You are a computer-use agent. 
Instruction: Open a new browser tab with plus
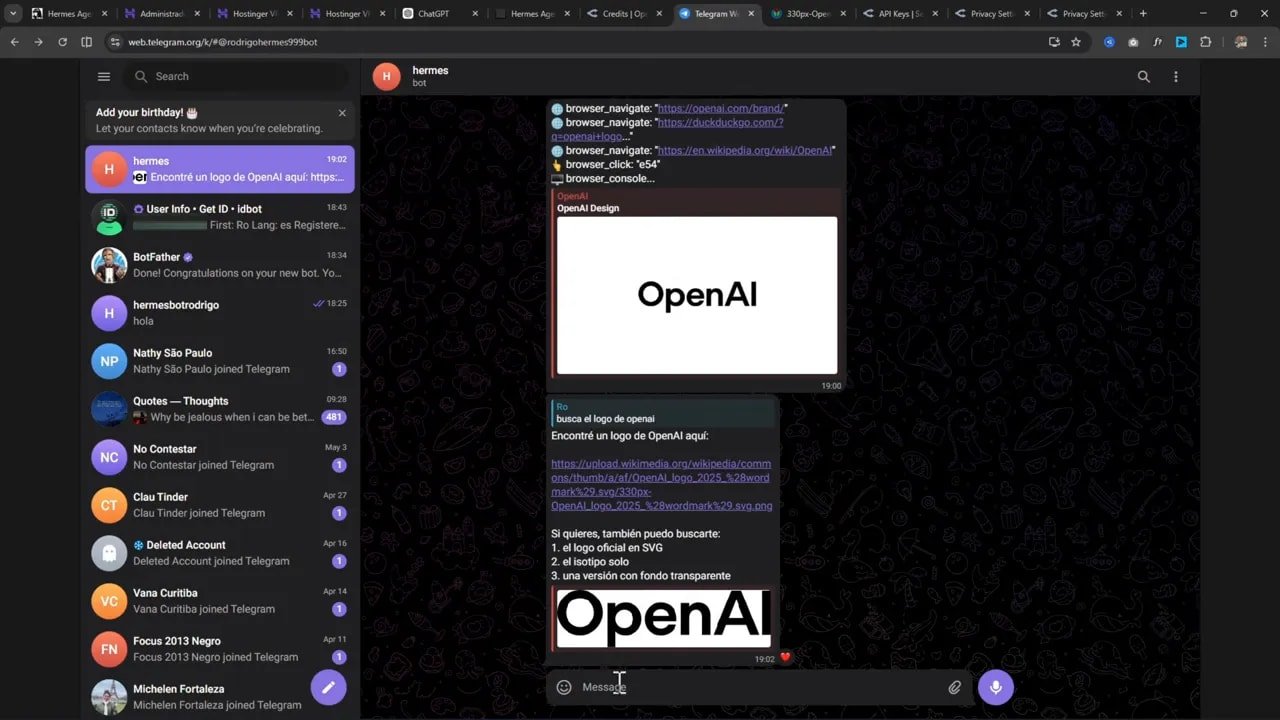(x=1143, y=14)
